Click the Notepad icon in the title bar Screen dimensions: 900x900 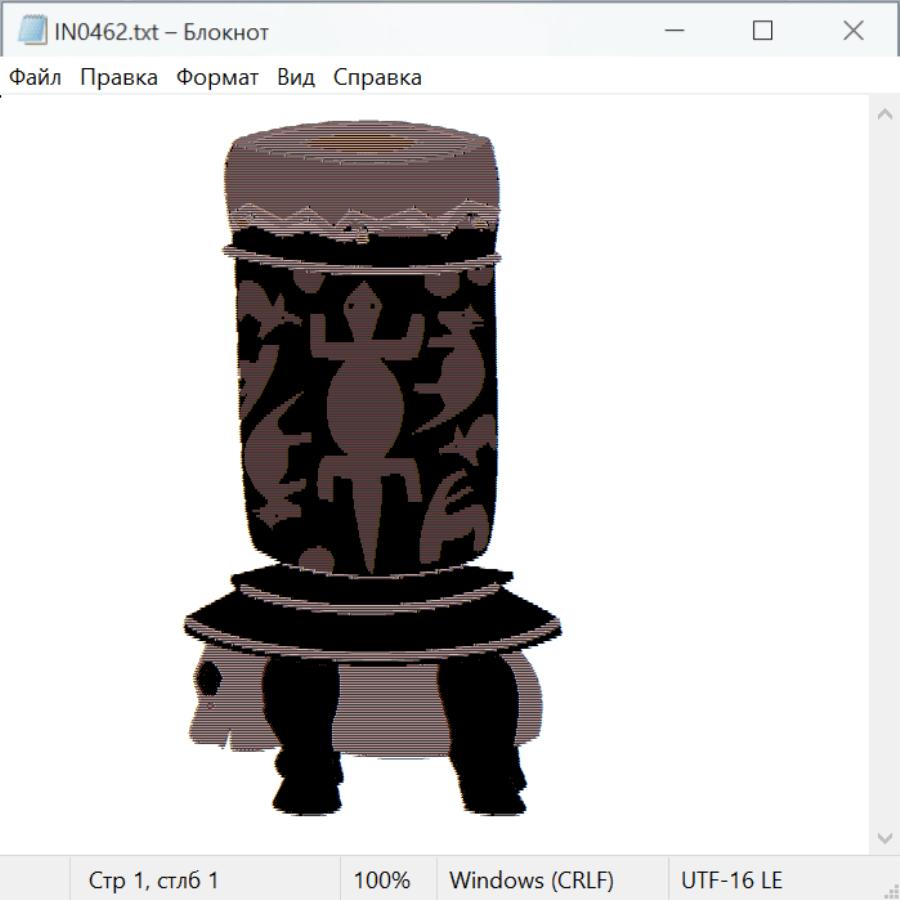tap(31, 31)
